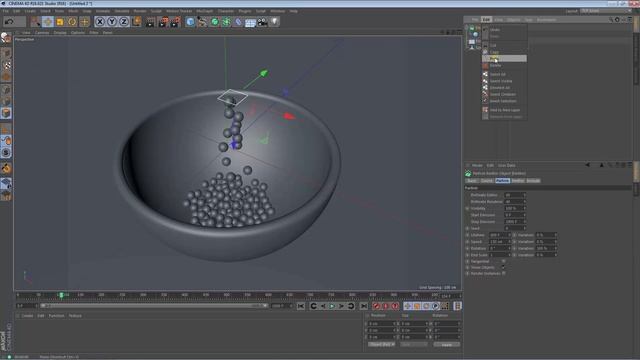The image size is (640, 360).
Task: Choose Undo in the Edit dropdown
Action: (x=504, y=29)
